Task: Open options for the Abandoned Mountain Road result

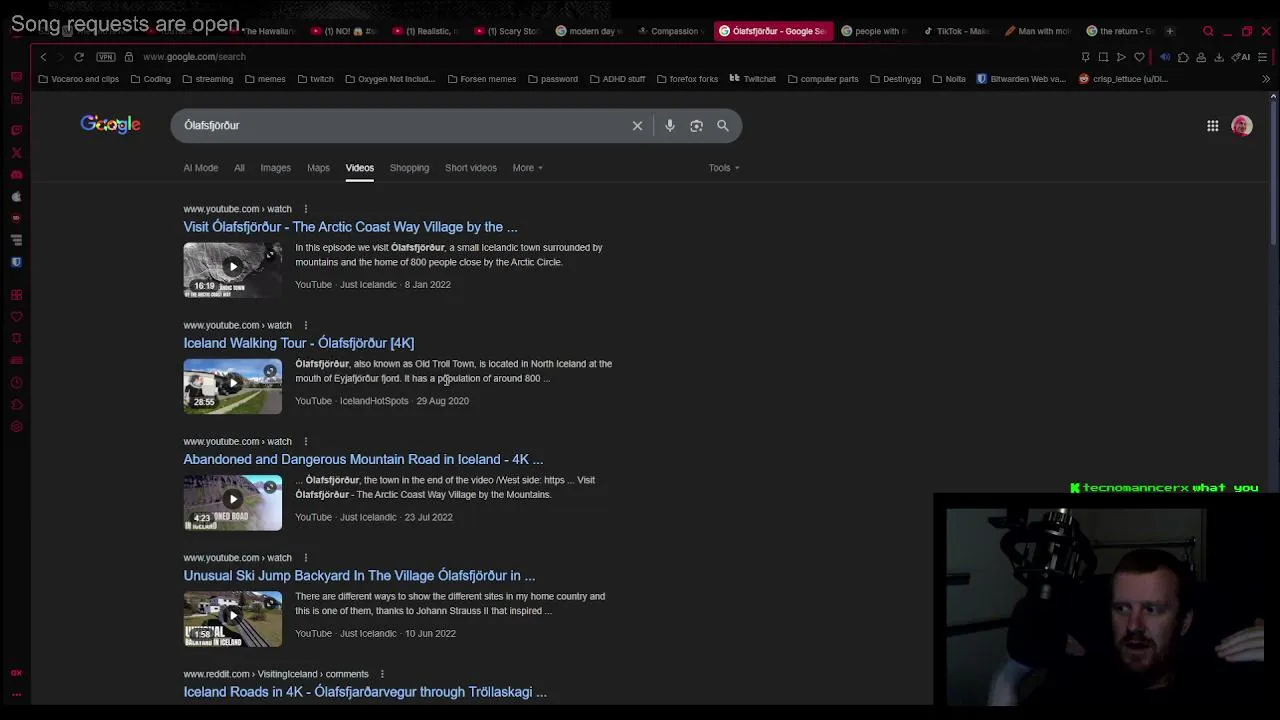Action: point(306,441)
